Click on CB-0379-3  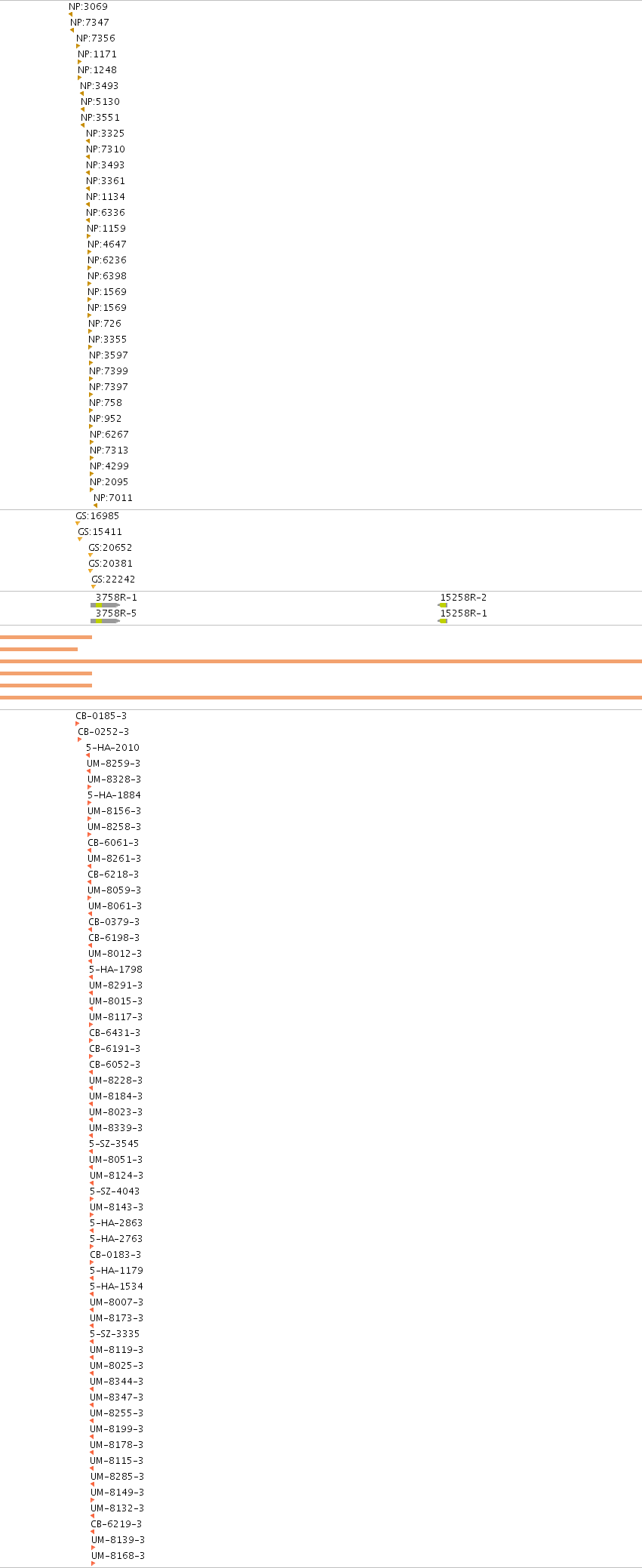[114, 922]
